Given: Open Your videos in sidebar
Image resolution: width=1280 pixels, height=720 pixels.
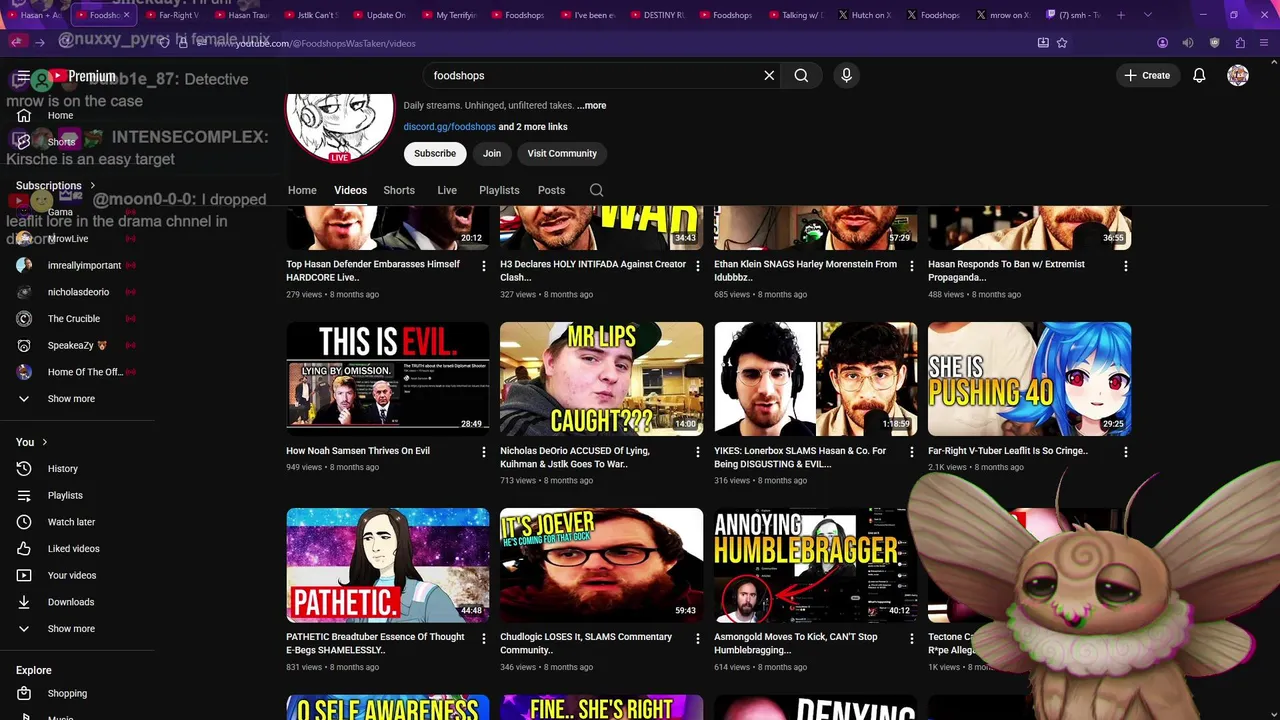Looking at the screenshot, I should [72, 575].
